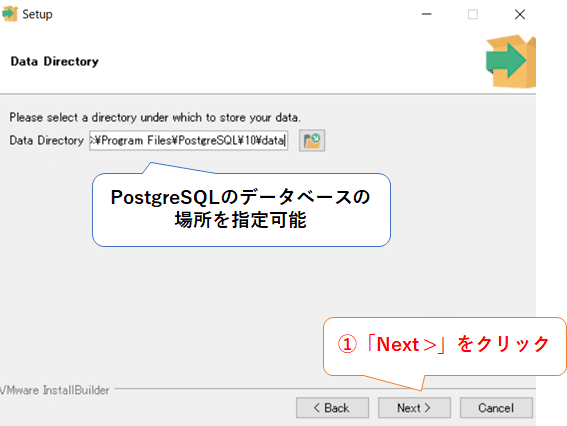The width and height of the screenshot is (567, 426).
Task: Minimize the Setup window
Action: pyautogui.click(x=427, y=14)
